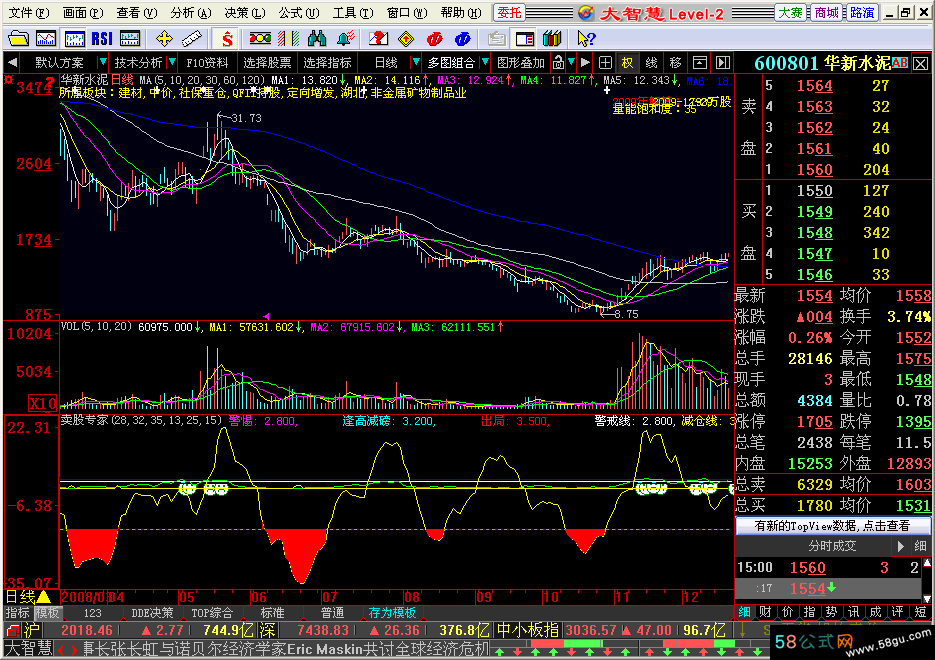Click the red question mark chart icon
935x660 pixels.
tap(378, 39)
